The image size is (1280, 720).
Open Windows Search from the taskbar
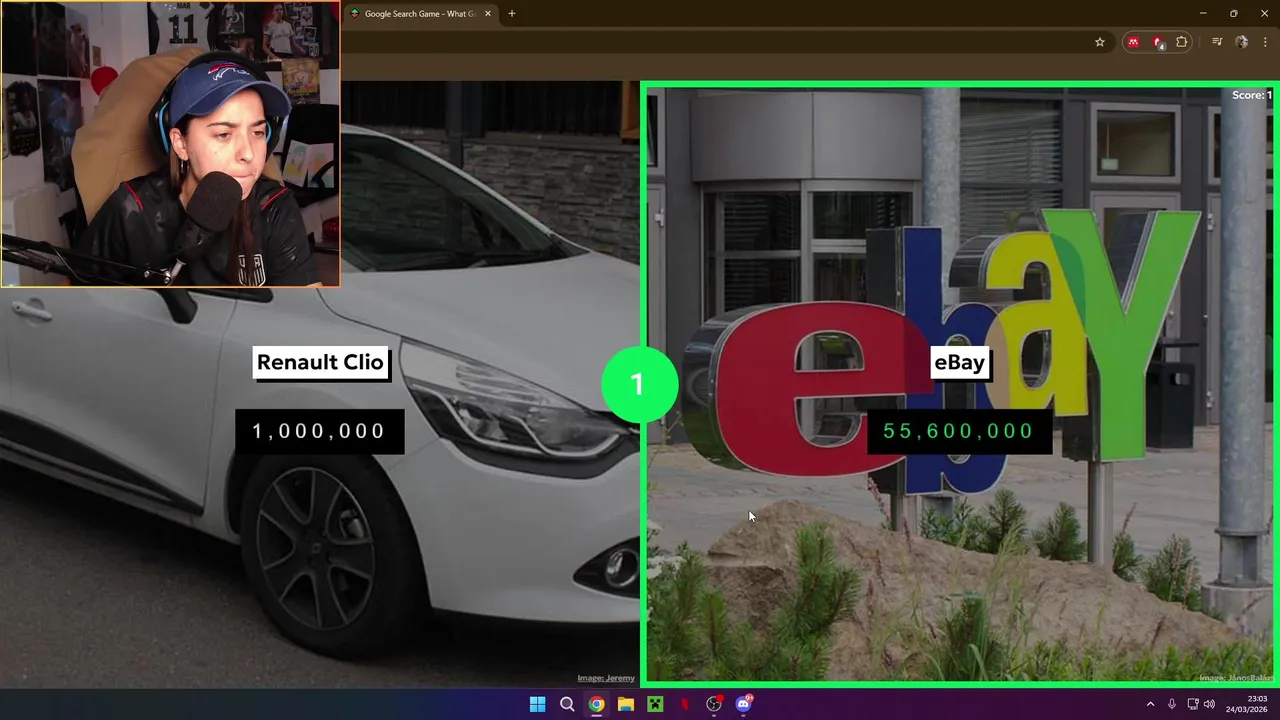pos(567,704)
